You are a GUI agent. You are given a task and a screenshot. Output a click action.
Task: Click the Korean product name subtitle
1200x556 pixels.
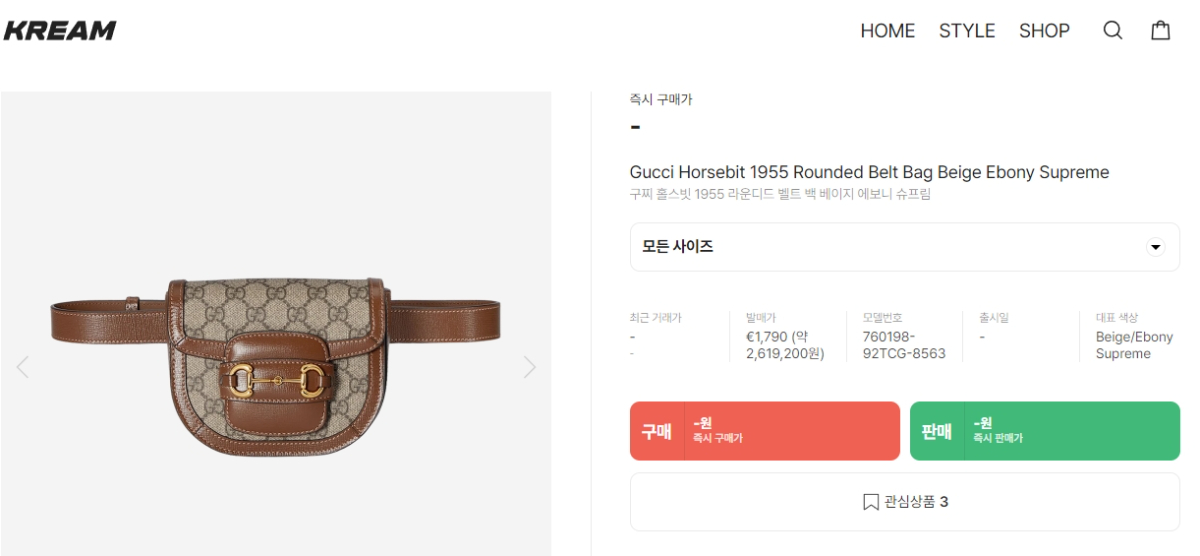[x=779, y=194]
